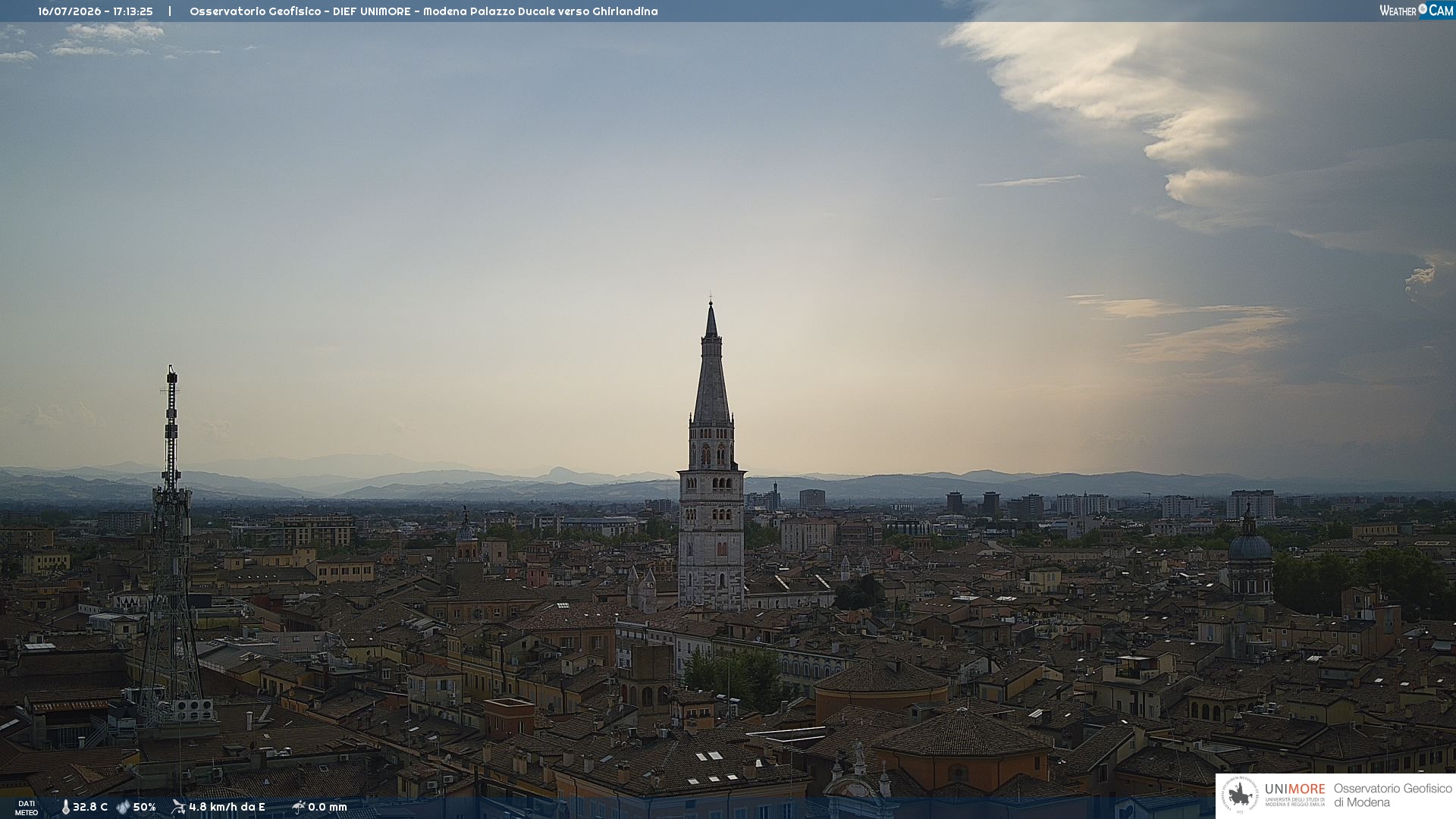
Task: Click the UNIMORE university seal logo
Action: [x=1240, y=795]
